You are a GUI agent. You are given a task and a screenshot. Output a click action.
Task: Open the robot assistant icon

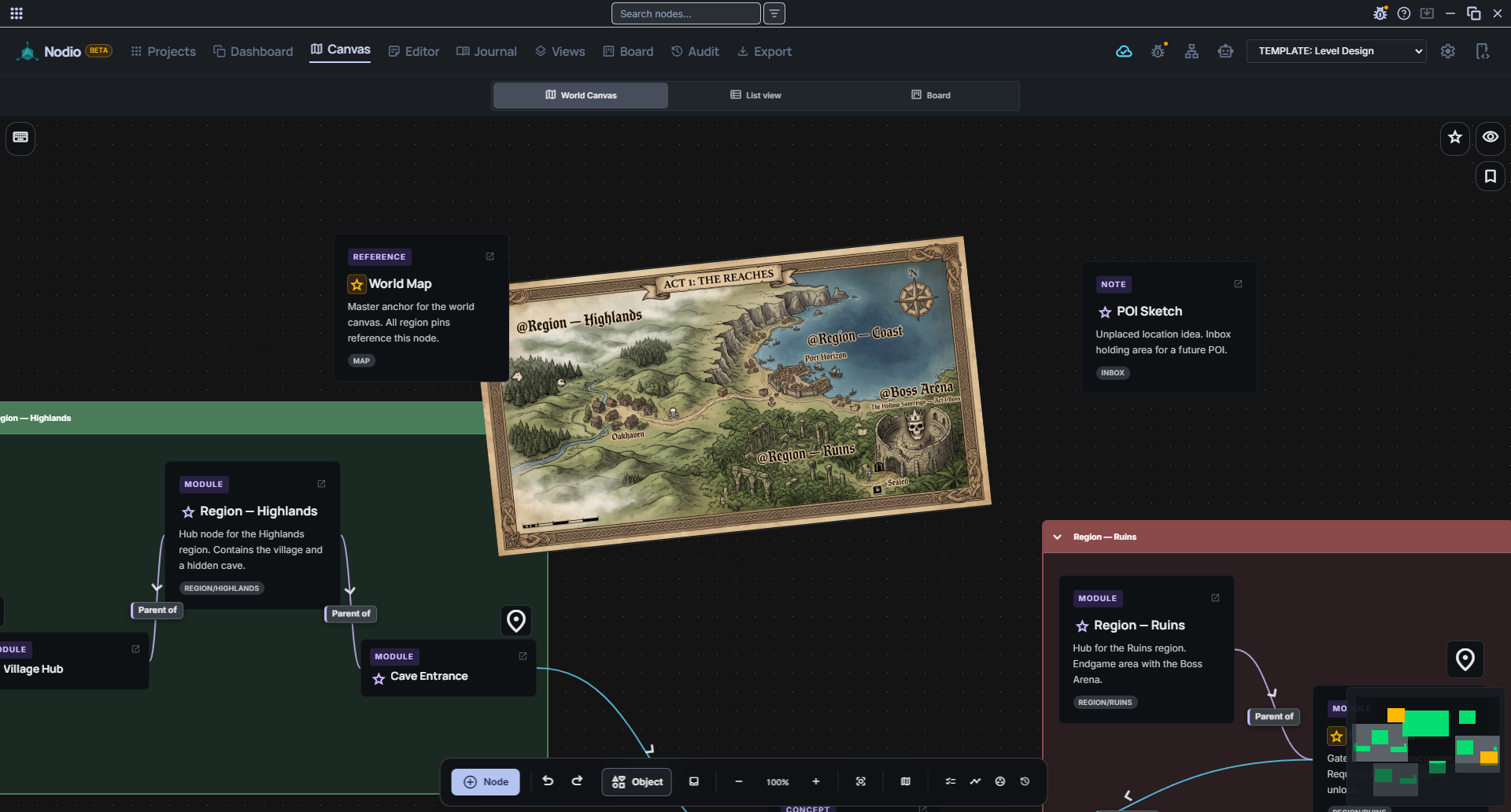point(1225,51)
